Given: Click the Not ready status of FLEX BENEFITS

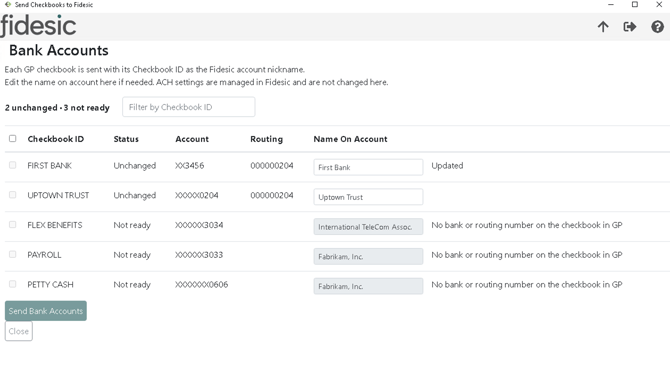Looking at the screenshot, I should pos(132,225).
